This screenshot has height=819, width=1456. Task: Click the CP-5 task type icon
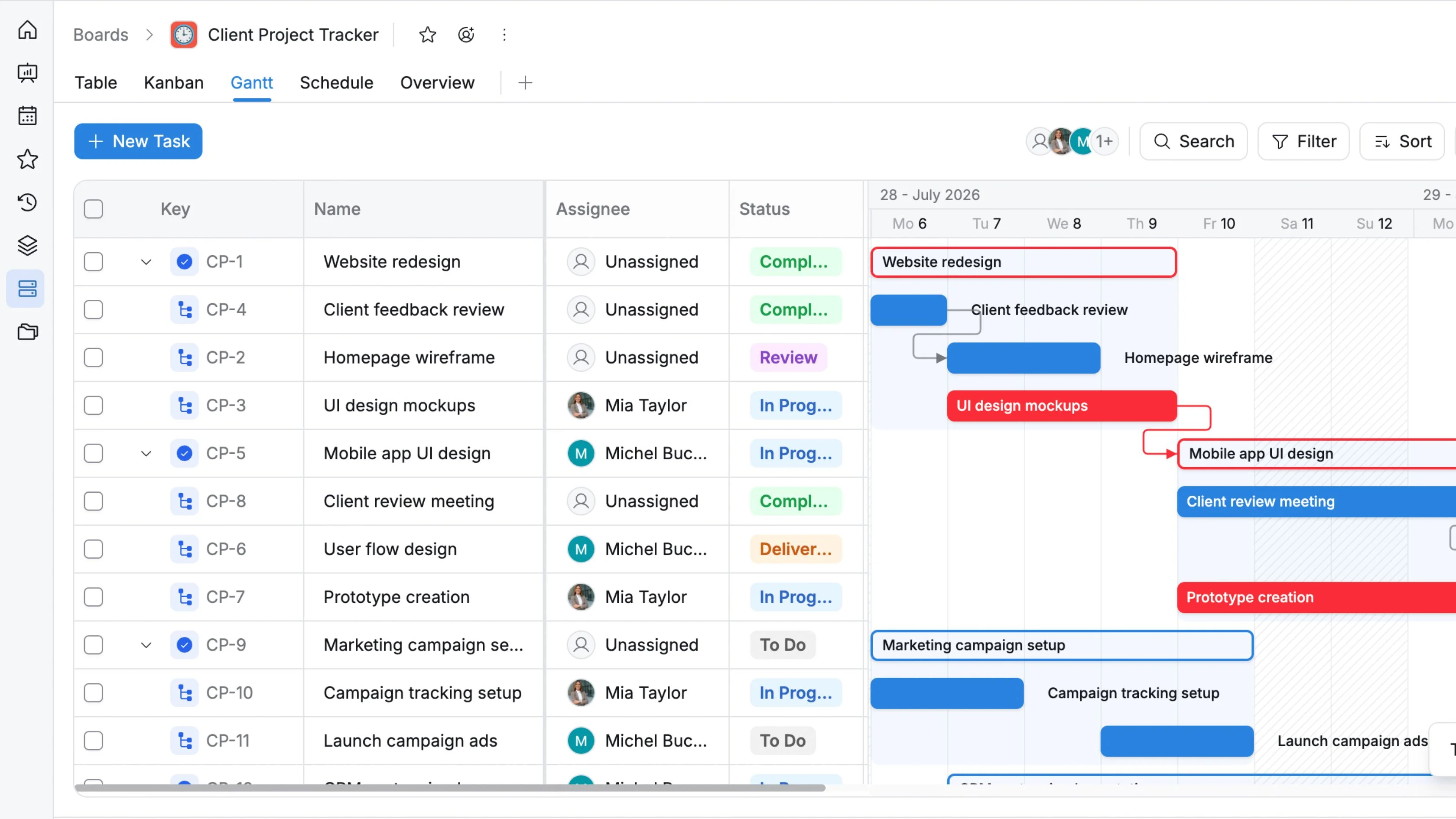[x=184, y=453]
